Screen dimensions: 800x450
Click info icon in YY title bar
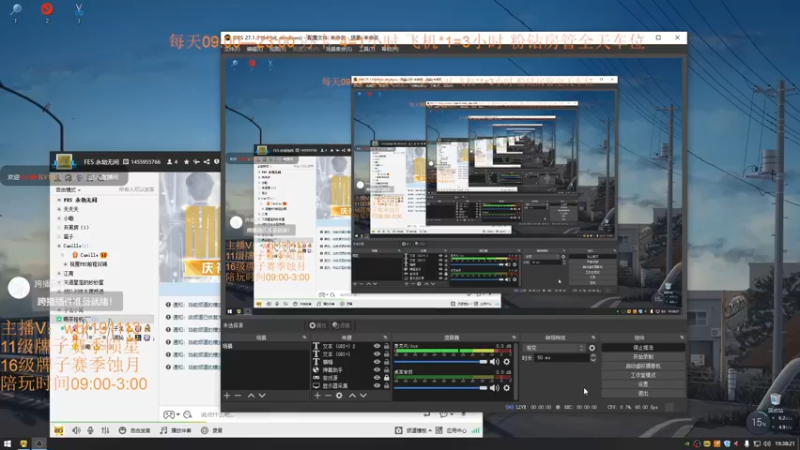216,162
